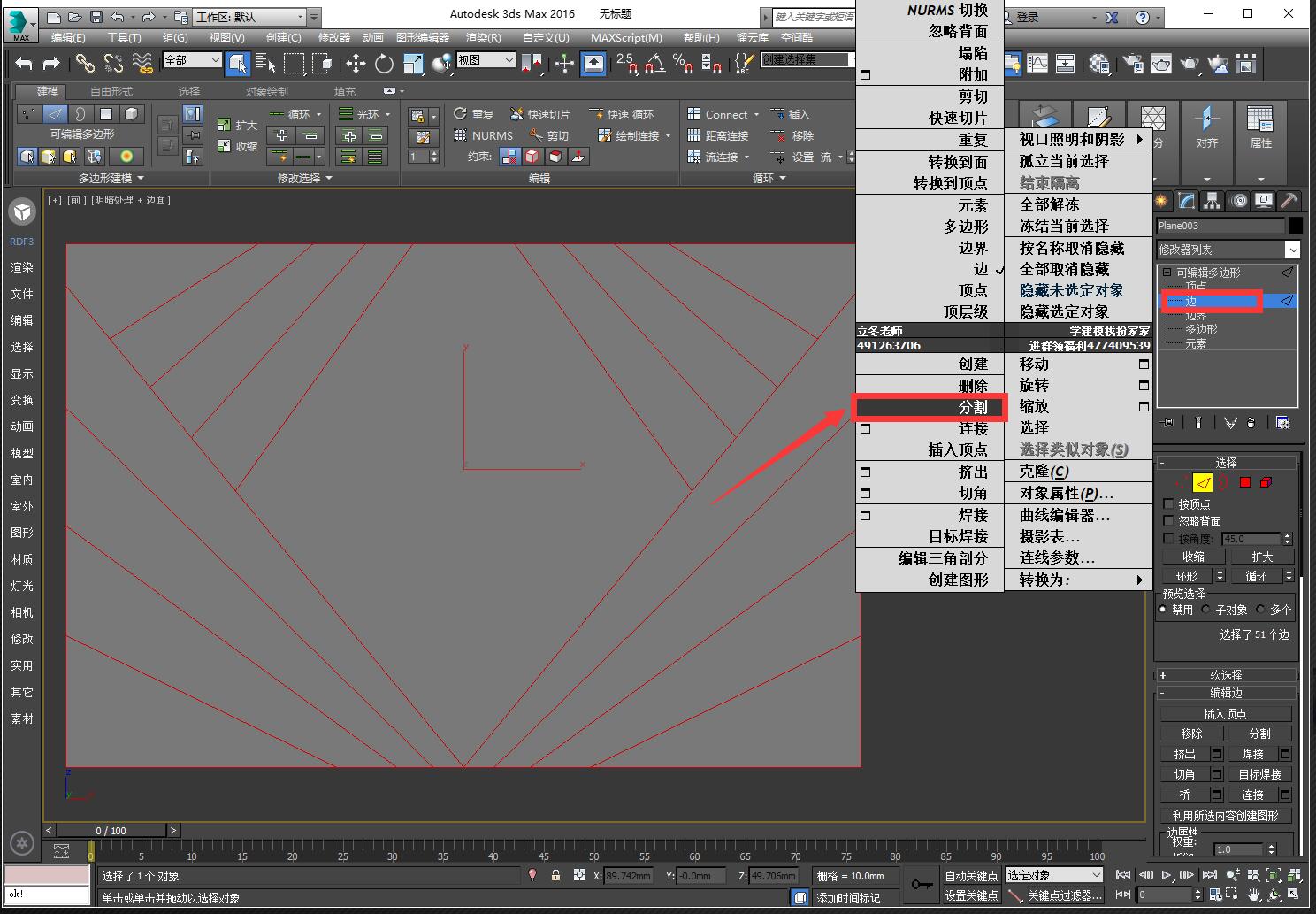Viewport: 1316px width, 914px height.
Task: Click the 设置关键点 button
Action: [971, 895]
